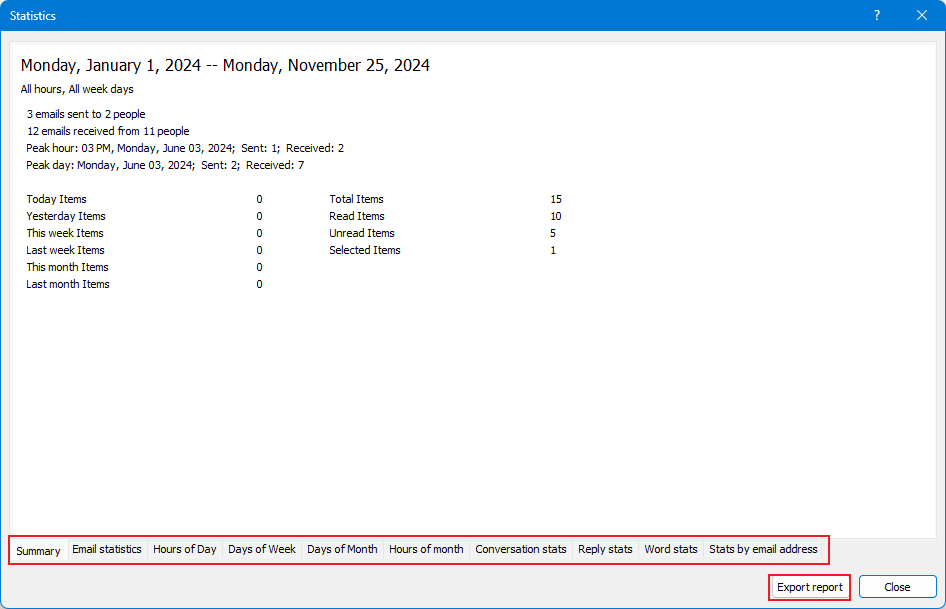Show the Days of Month tab
The width and height of the screenshot is (946, 609).
point(342,550)
